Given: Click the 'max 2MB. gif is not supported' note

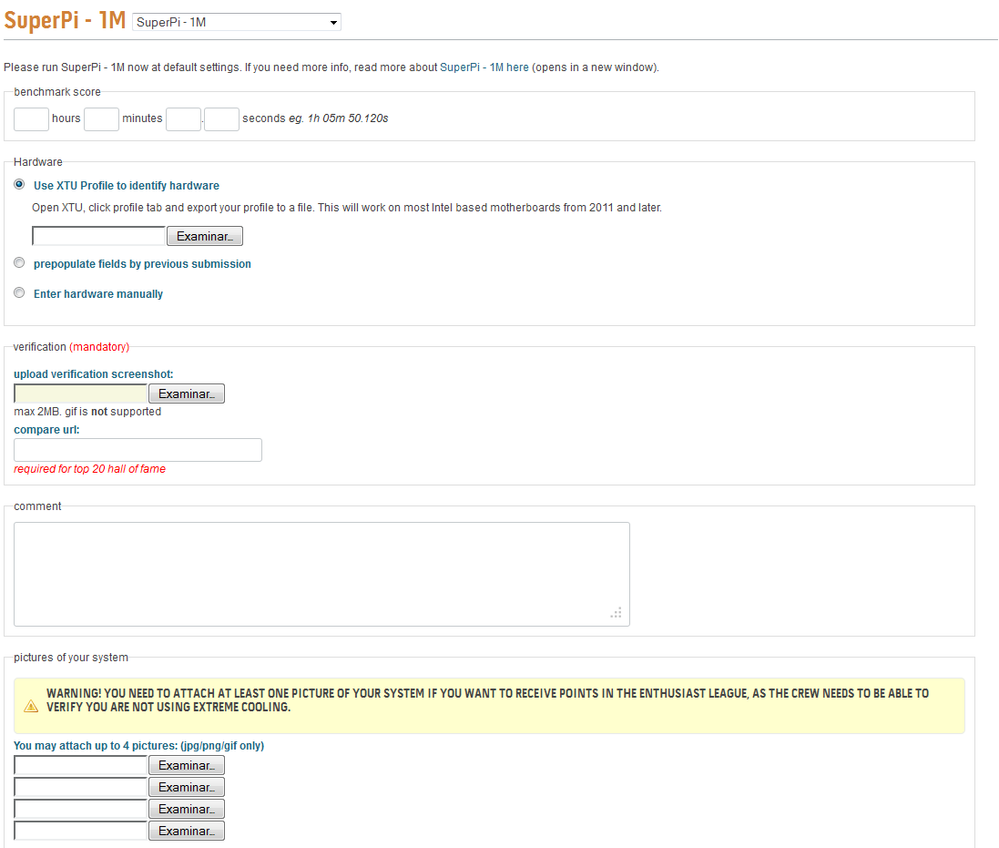Looking at the screenshot, I should [x=87, y=412].
